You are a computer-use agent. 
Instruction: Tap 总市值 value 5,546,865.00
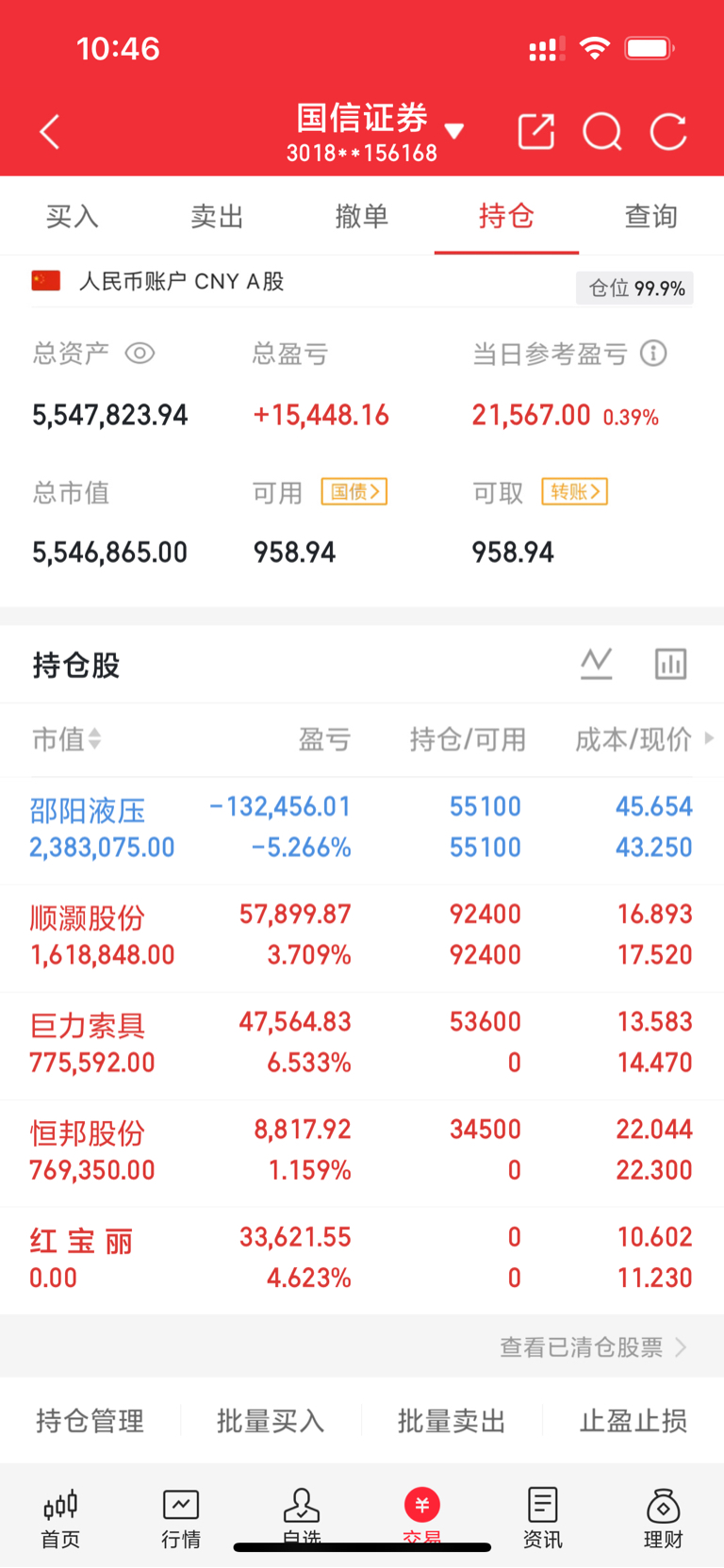[110, 552]
